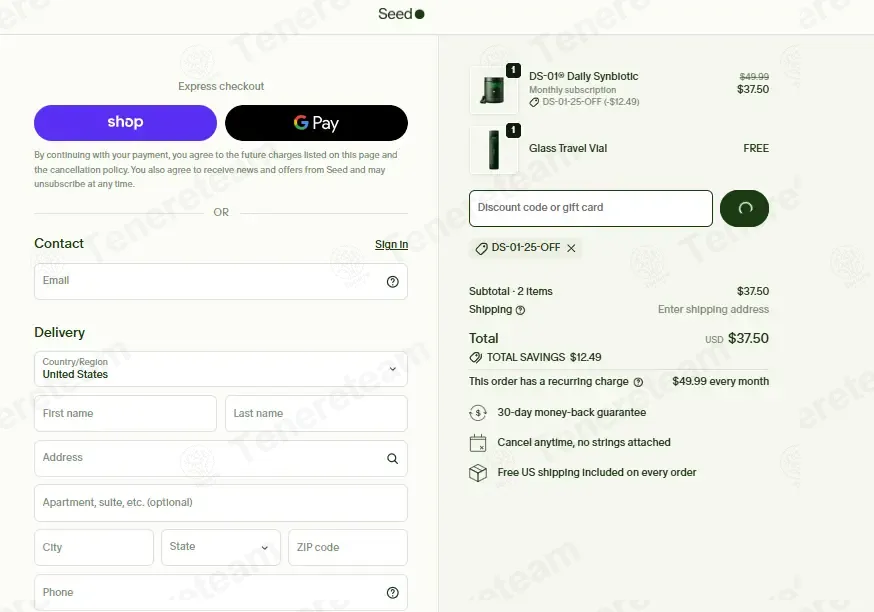This screenshot has width=874, height=612.
Task: Click the cancel anytime calendar icon
Action: tap(478, 443)
